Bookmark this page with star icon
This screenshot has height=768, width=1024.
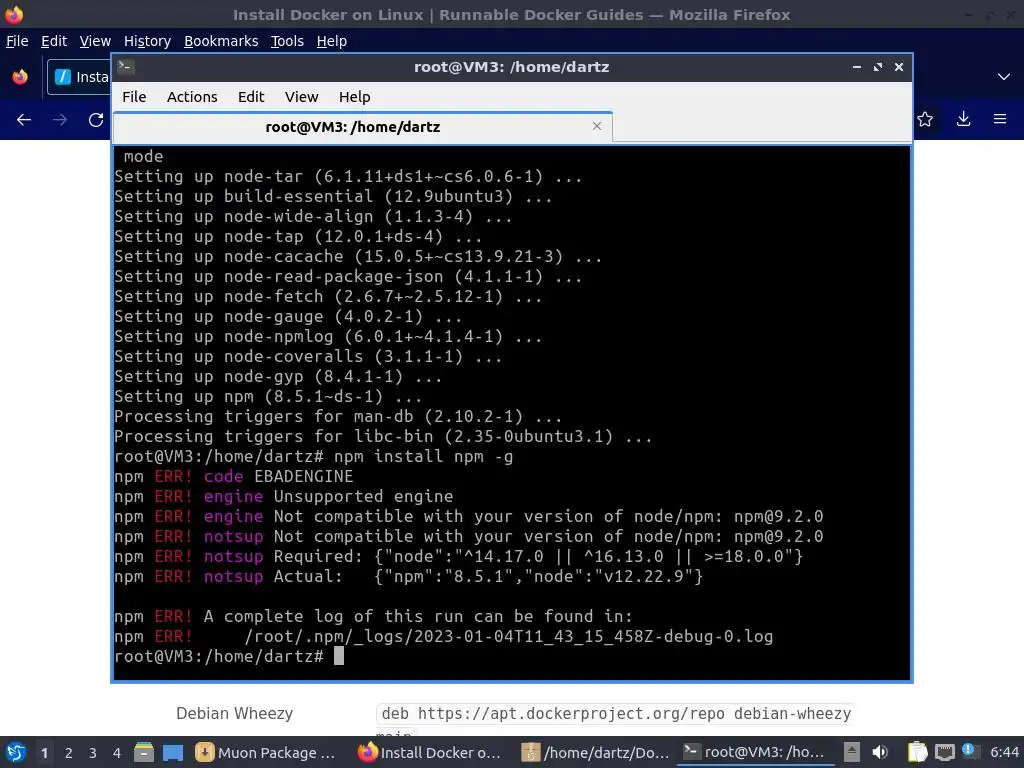pos(925,119)
